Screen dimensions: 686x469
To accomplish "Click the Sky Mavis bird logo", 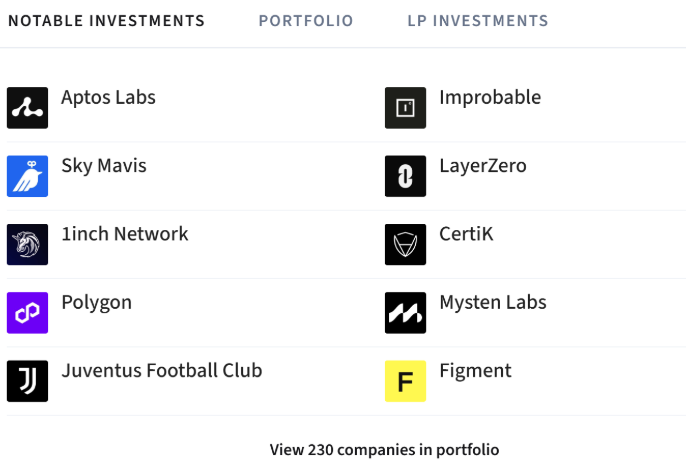I will (27, 176).
